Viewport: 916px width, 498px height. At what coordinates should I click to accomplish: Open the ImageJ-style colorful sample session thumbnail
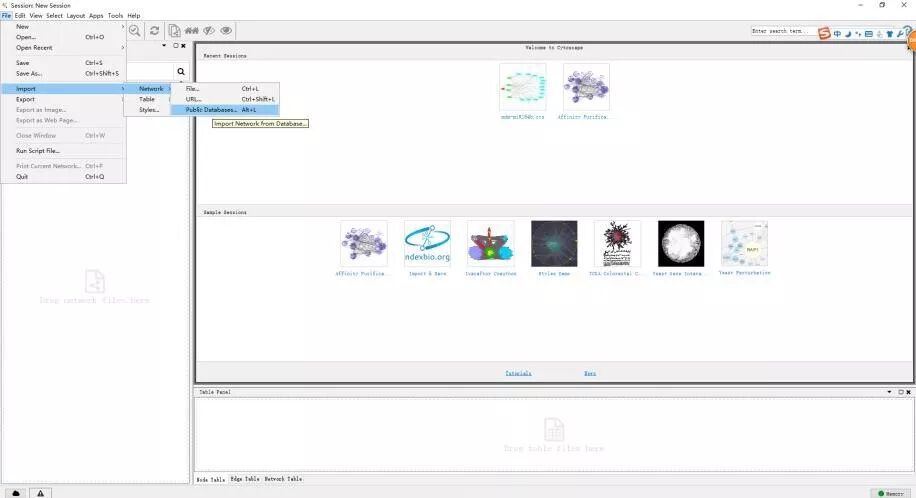[x=491, y=244]
